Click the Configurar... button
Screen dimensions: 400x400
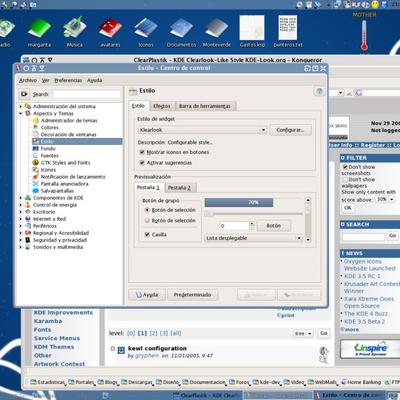coord(290,130)
